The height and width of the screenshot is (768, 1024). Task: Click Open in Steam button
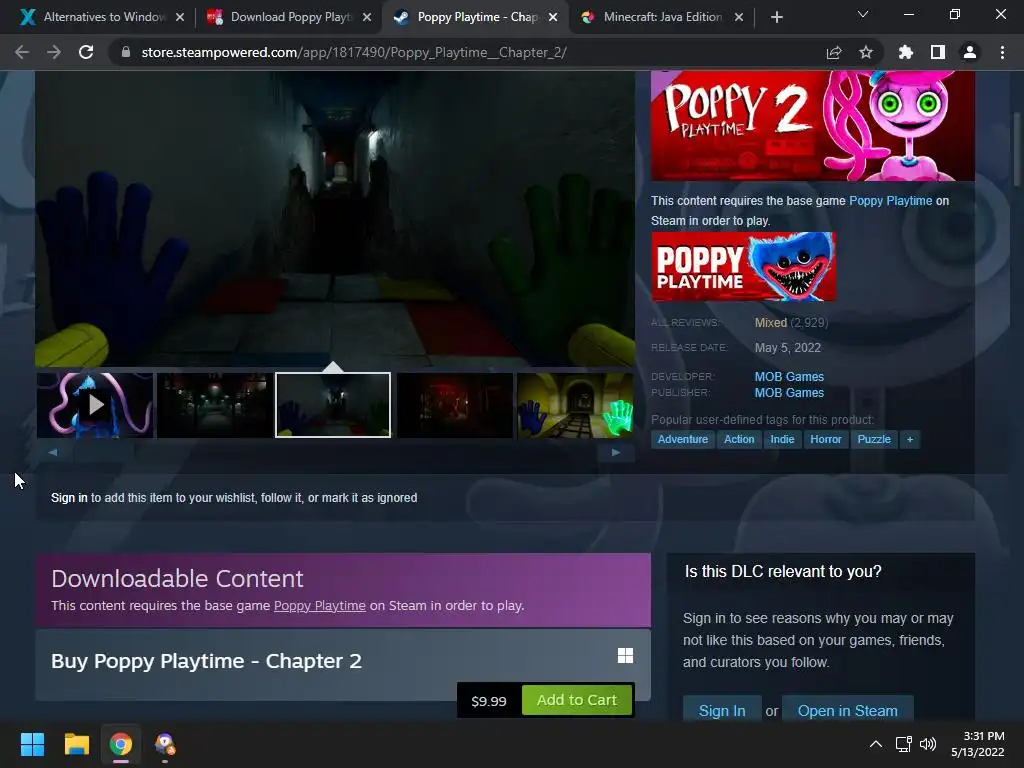848,711
